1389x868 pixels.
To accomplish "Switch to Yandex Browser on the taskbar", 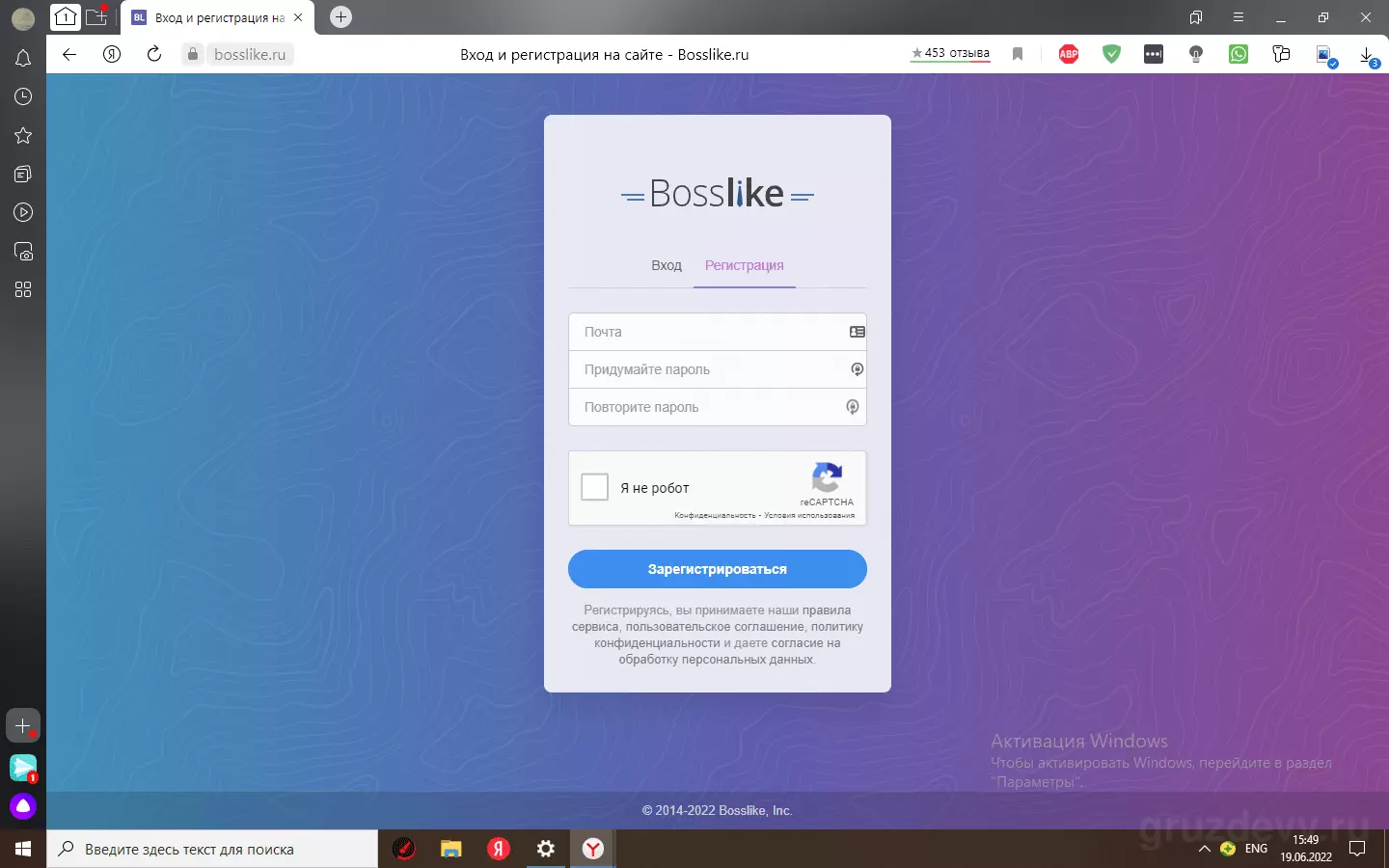I will point(593,849).
